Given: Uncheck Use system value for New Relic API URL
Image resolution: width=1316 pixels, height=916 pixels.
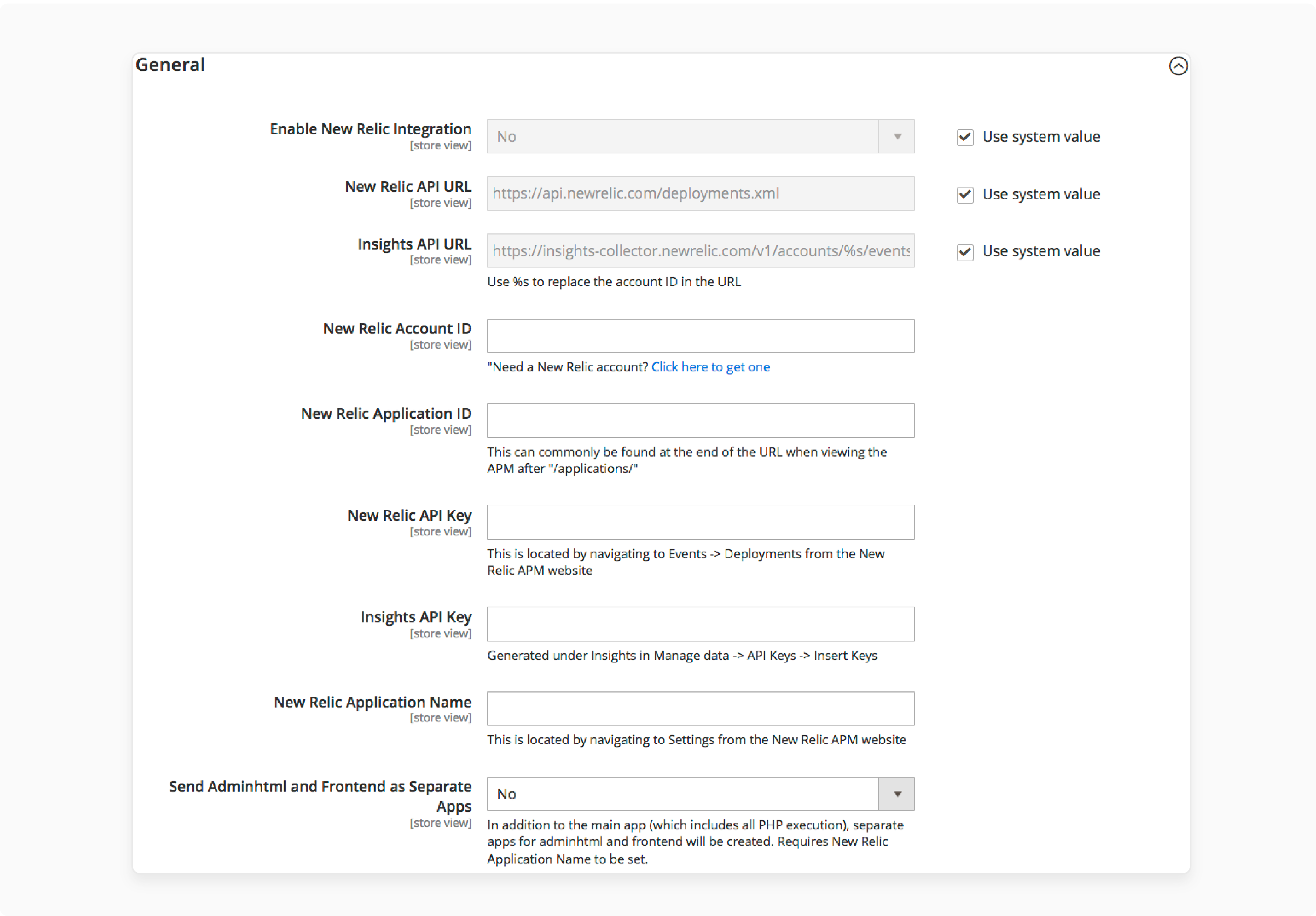Looking at the screenshot, I should [965, 195].
